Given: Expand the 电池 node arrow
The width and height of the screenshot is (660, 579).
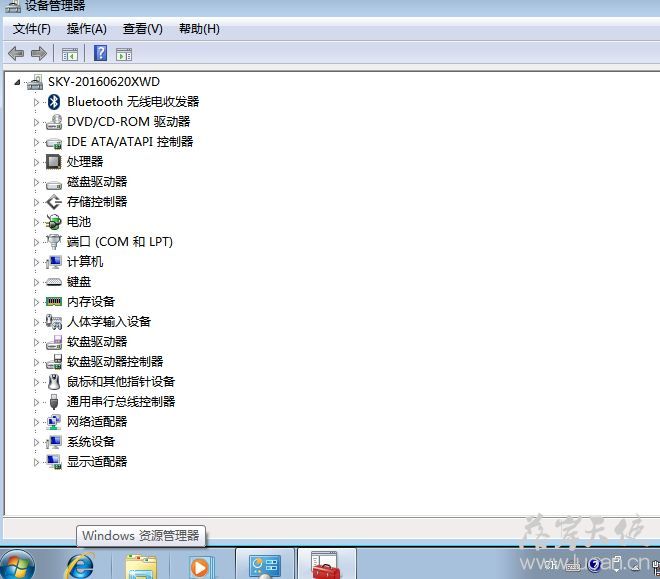Looking at the screenshot, I should pyautogui.click(x=36, y=222).
